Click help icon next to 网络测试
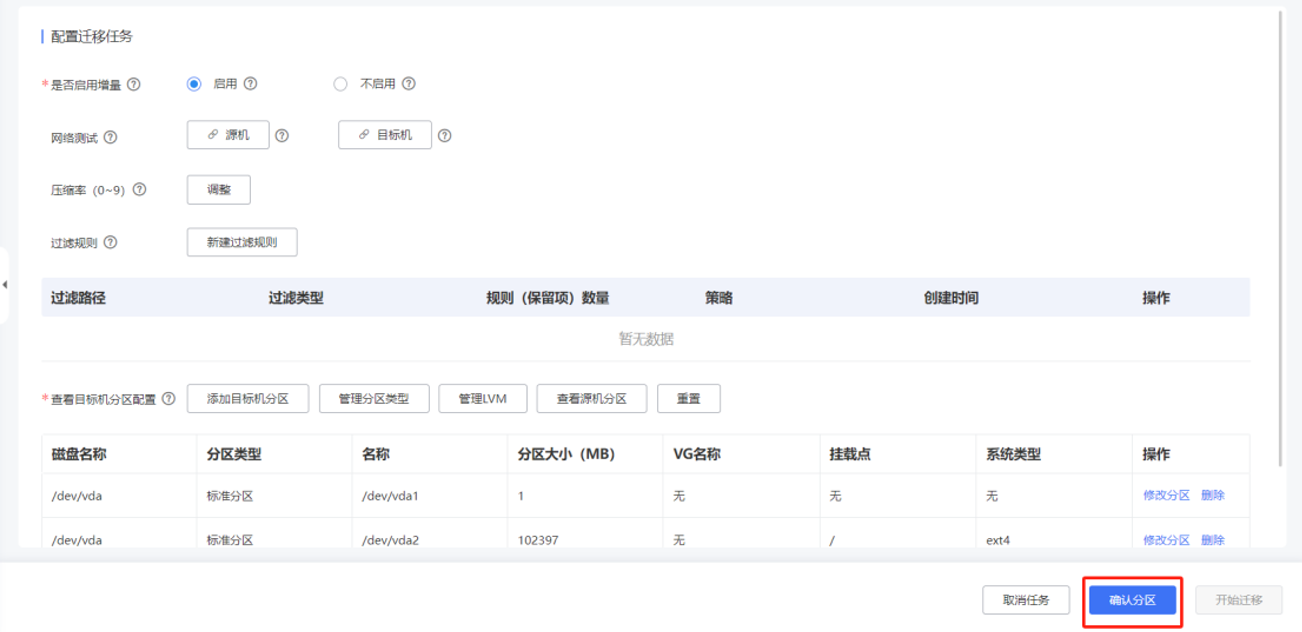This screenshot has width=1302, height=632. pyautogui.click(x=111, y=137)
